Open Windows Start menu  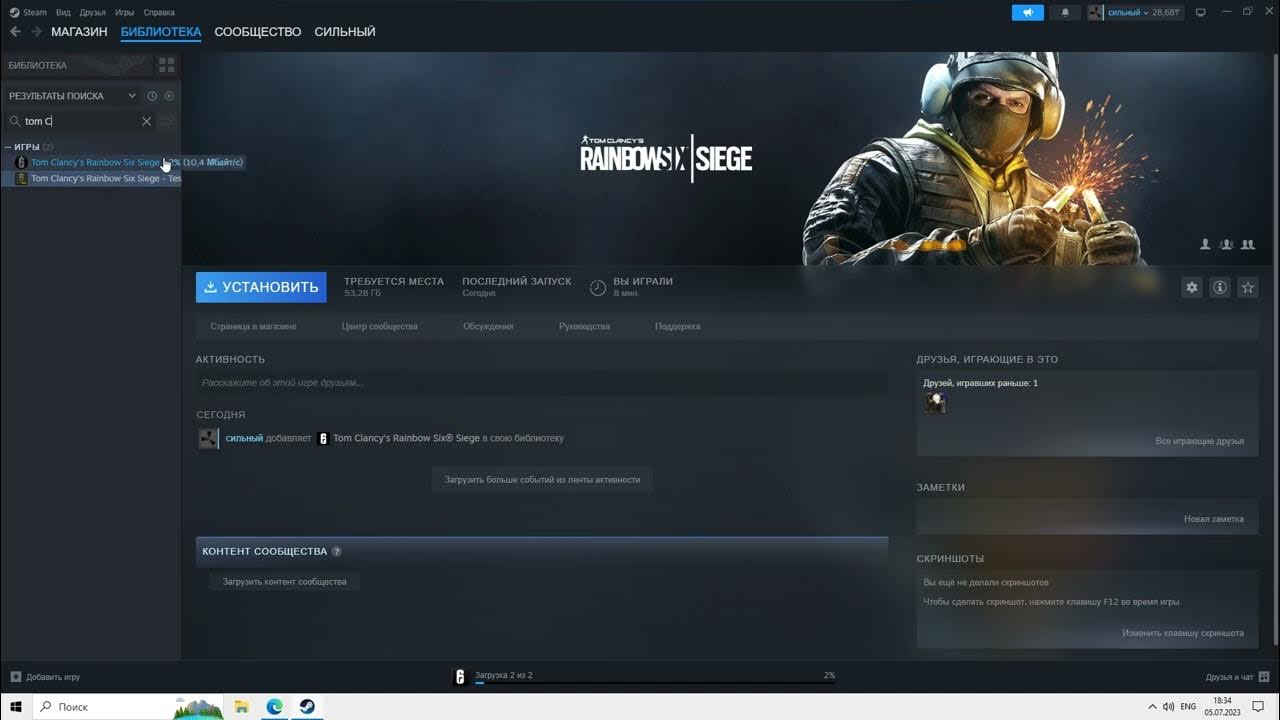pos(16,707)
